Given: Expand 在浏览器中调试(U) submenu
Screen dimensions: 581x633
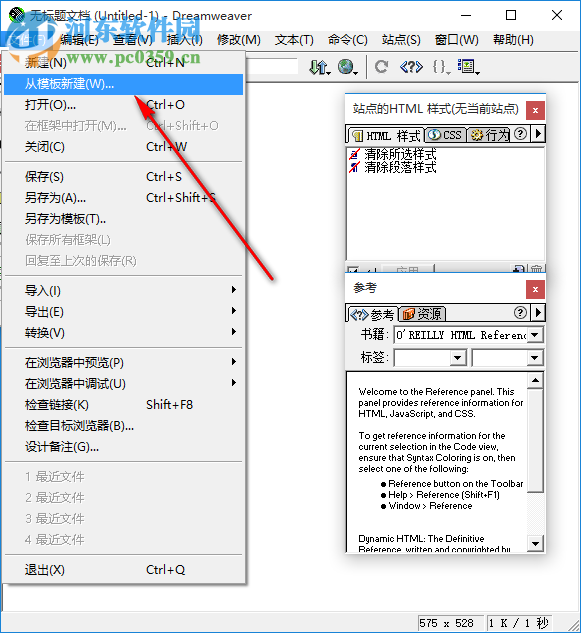Looking at the screenshot, I should [x=124, y=384].
